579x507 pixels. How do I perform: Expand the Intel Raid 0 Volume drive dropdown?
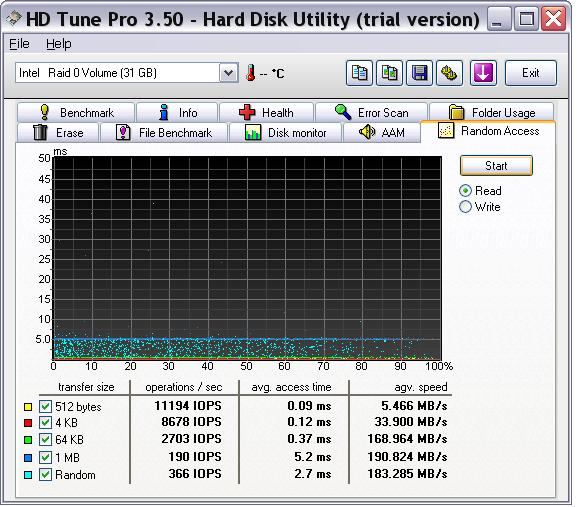click(228, 73)
